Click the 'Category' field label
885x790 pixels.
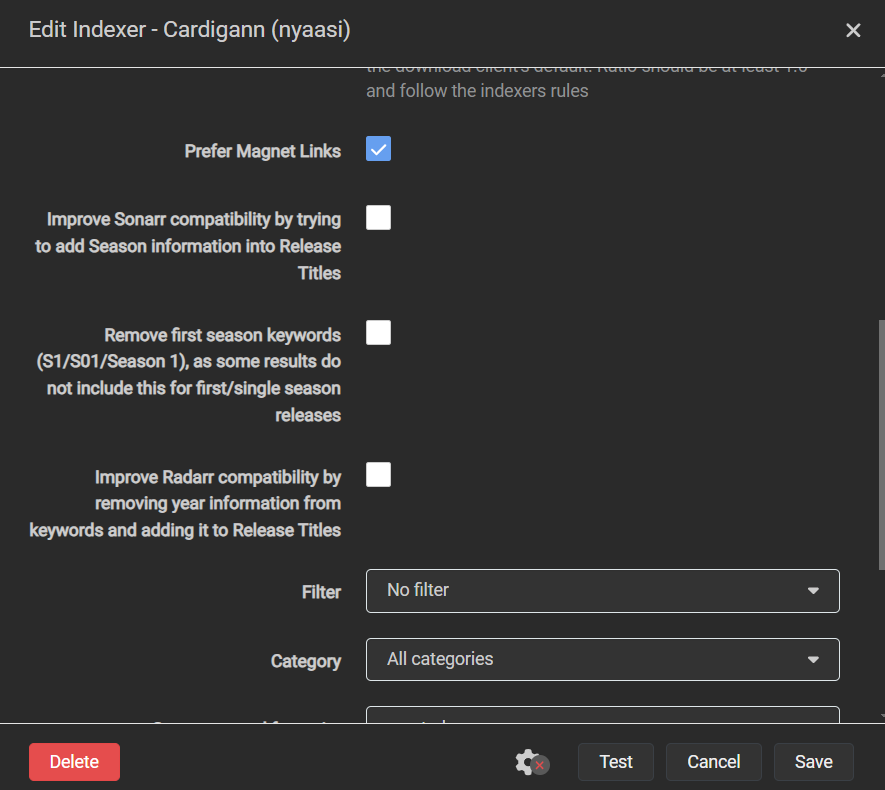pos(305,662)
